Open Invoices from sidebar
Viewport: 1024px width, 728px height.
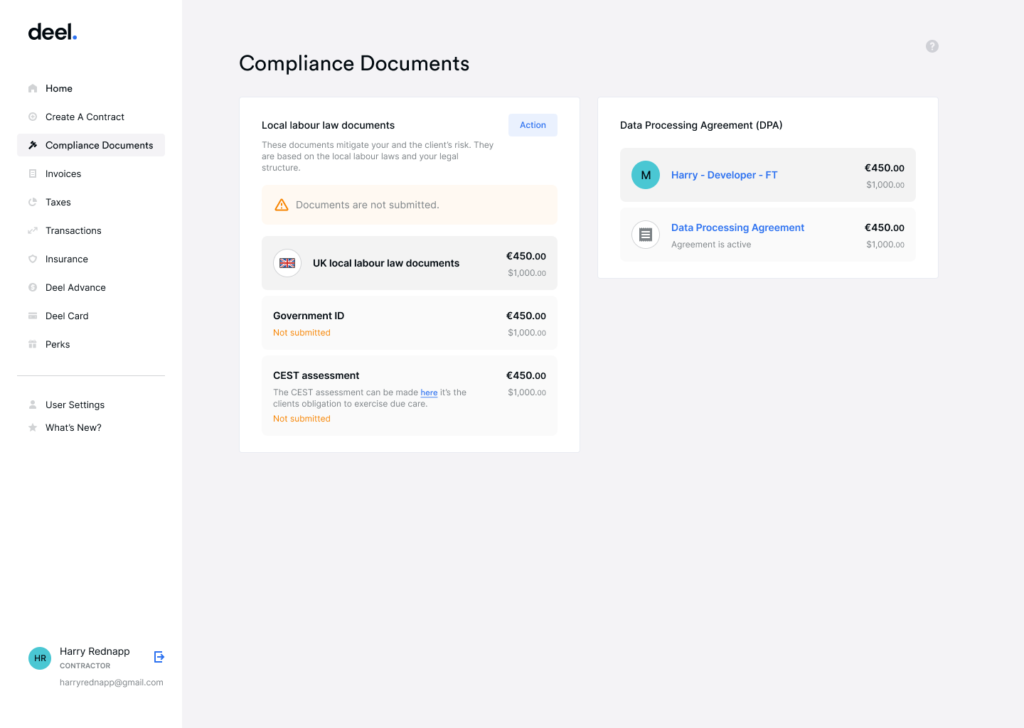(91, 174)
